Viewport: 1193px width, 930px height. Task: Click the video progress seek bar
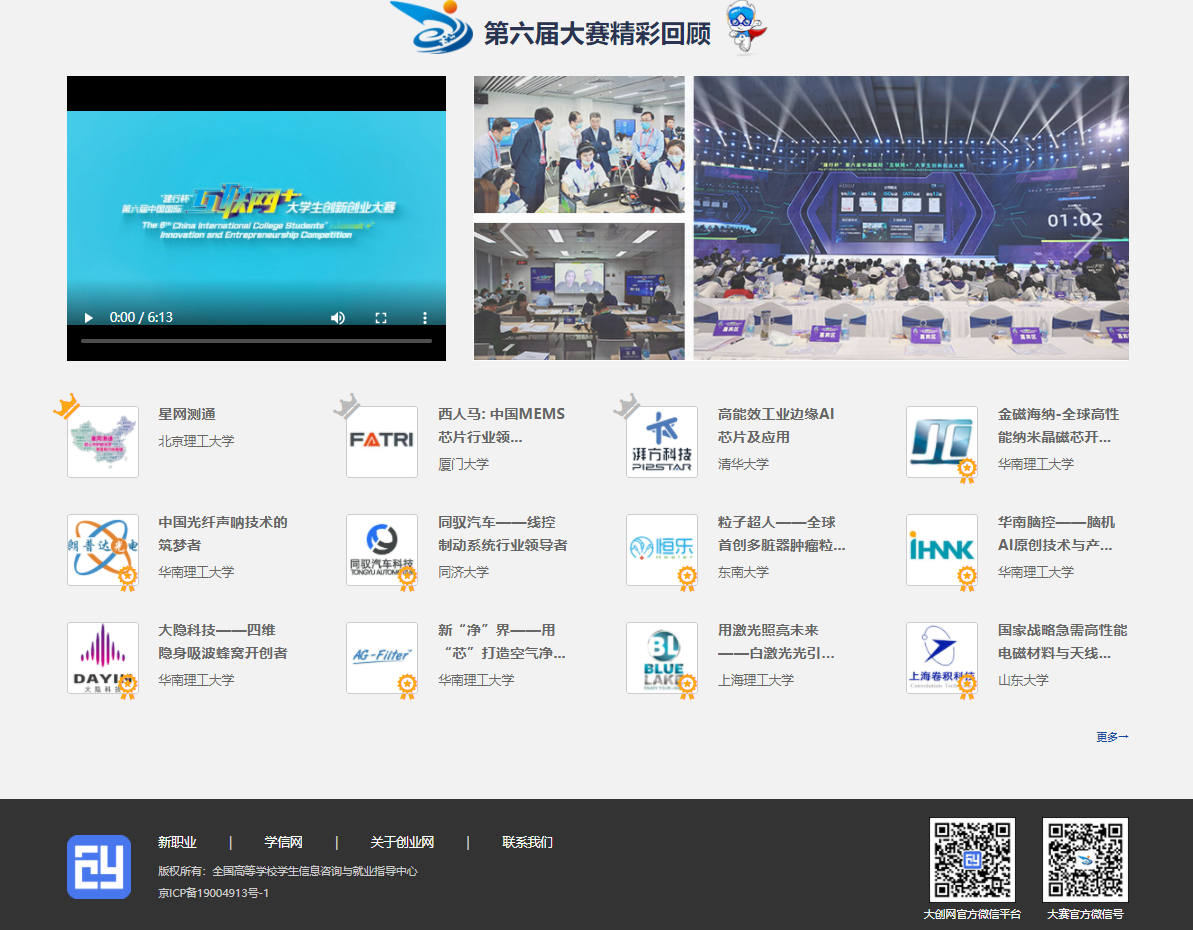coord(256,341)
